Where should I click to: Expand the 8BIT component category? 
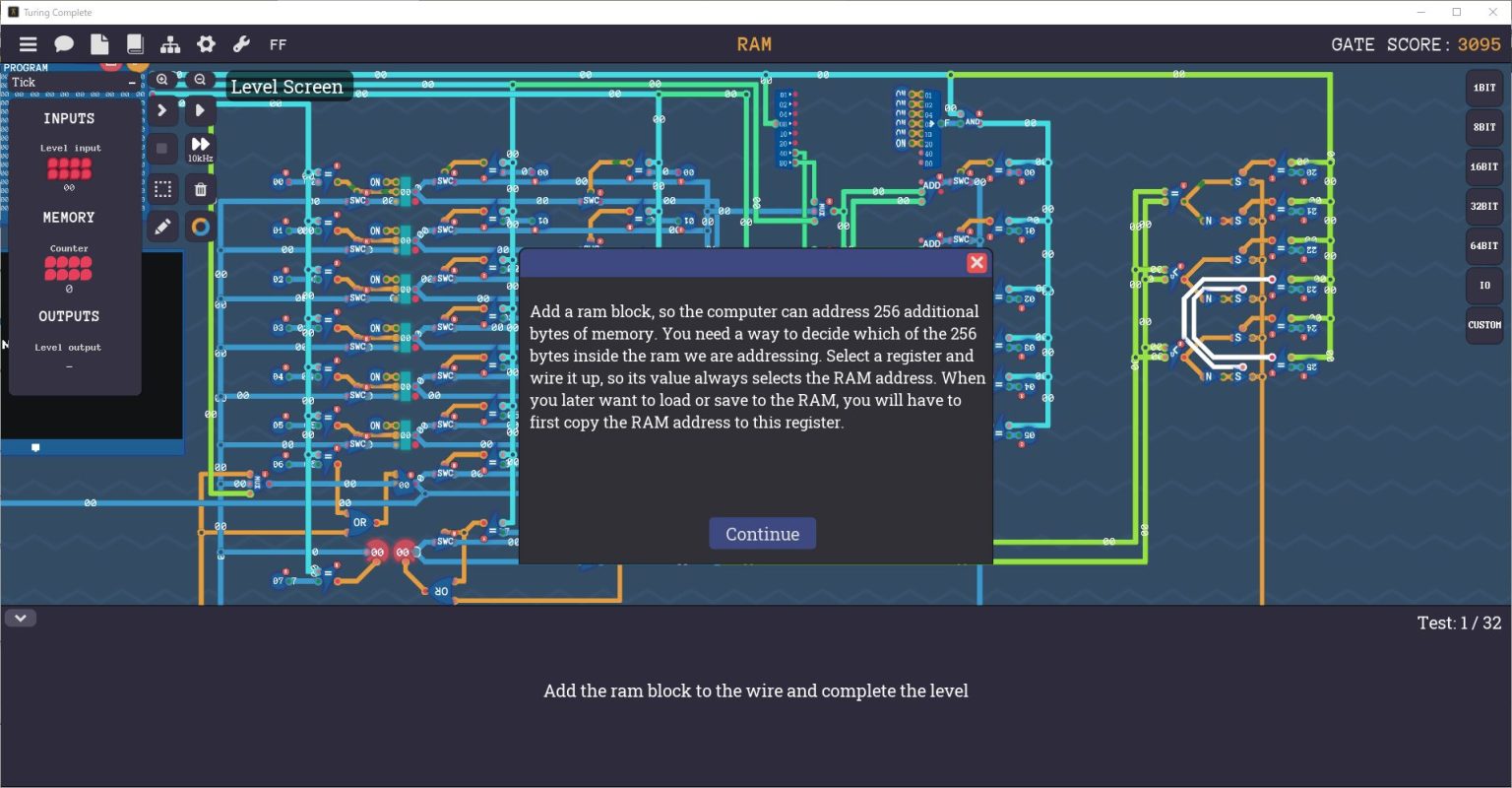coord(1483,127)
